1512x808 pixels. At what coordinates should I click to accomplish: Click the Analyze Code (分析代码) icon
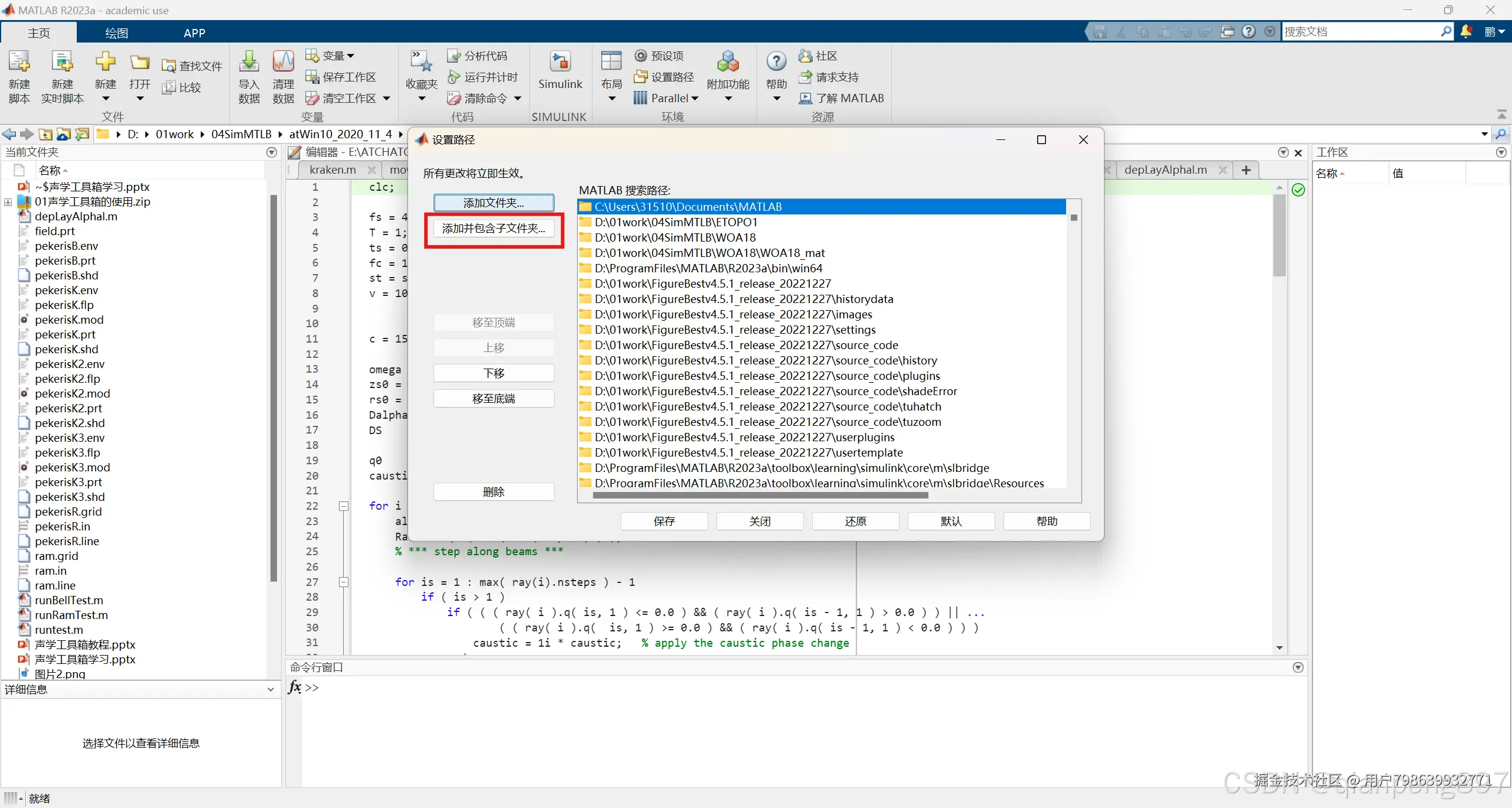[x=454, y=56]
